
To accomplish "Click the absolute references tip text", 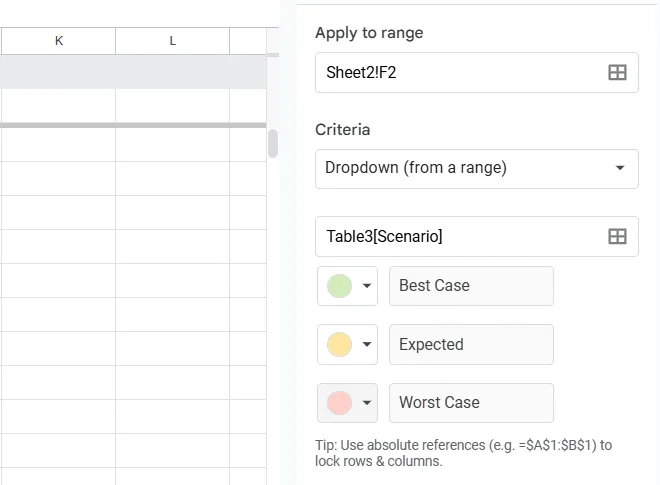I will (x=463, y=453).
